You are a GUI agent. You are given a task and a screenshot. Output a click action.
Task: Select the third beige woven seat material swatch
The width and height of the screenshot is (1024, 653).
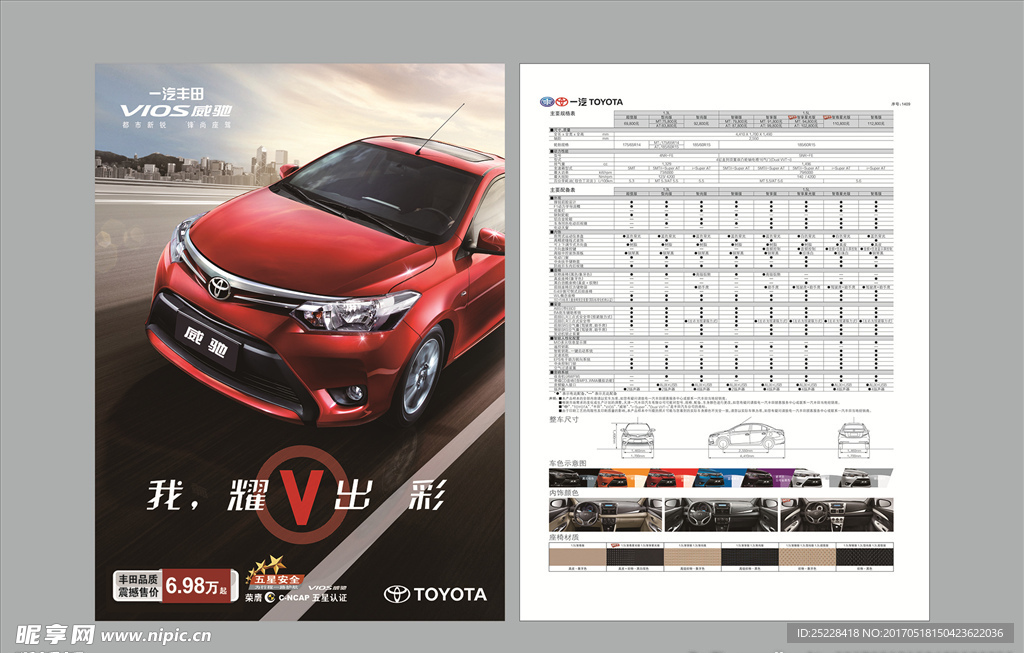[692, 557]
